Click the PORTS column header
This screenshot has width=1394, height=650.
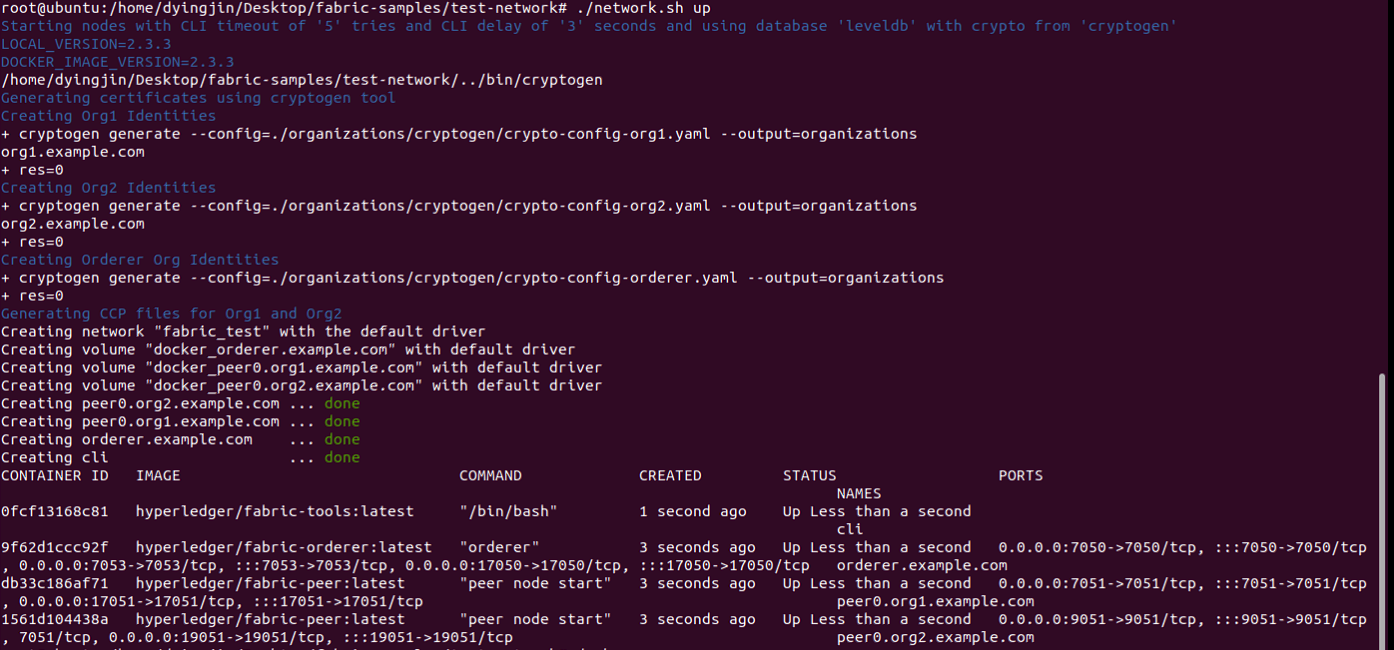coord(1021,476)
